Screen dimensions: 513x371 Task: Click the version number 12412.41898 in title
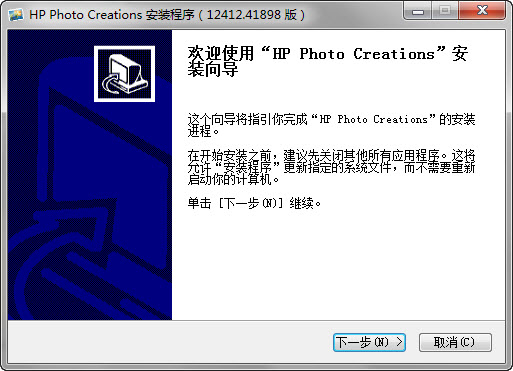tap(244, 15)
